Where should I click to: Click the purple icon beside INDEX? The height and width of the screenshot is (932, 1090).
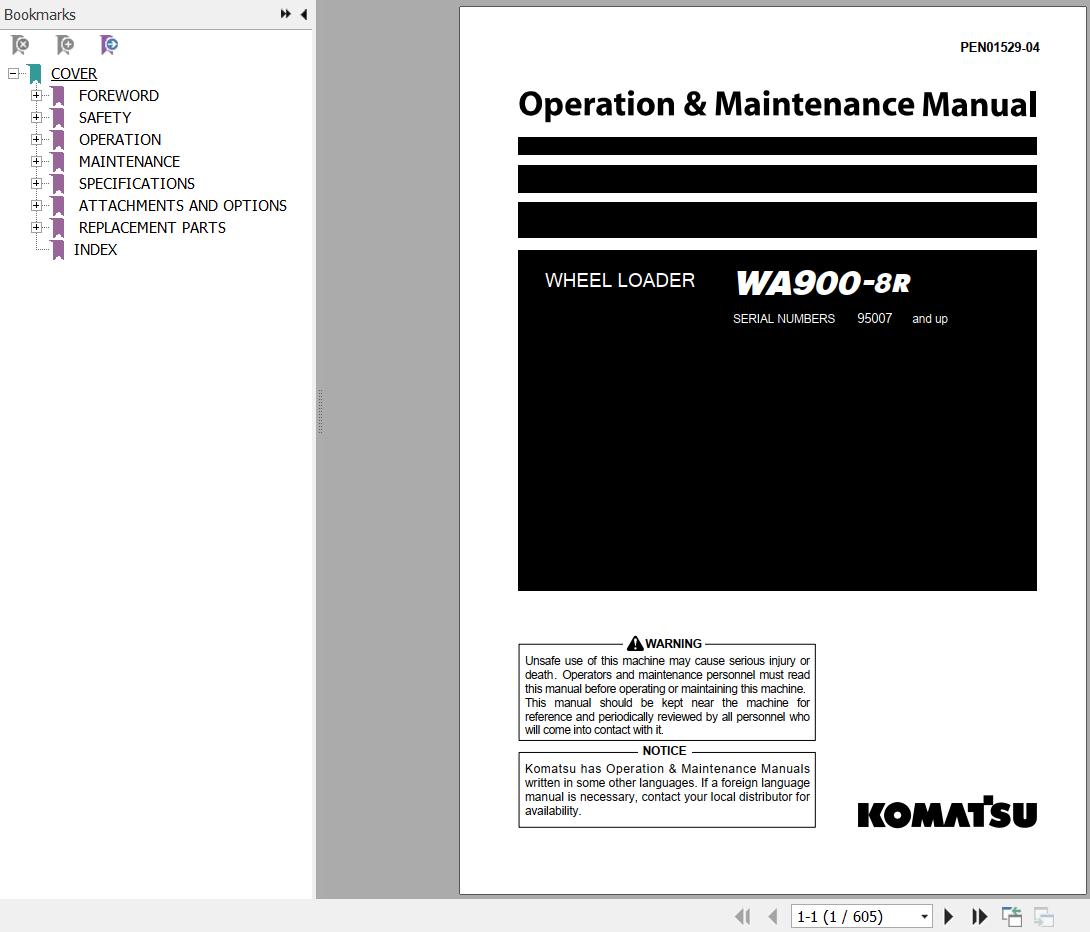pos(58,250)
